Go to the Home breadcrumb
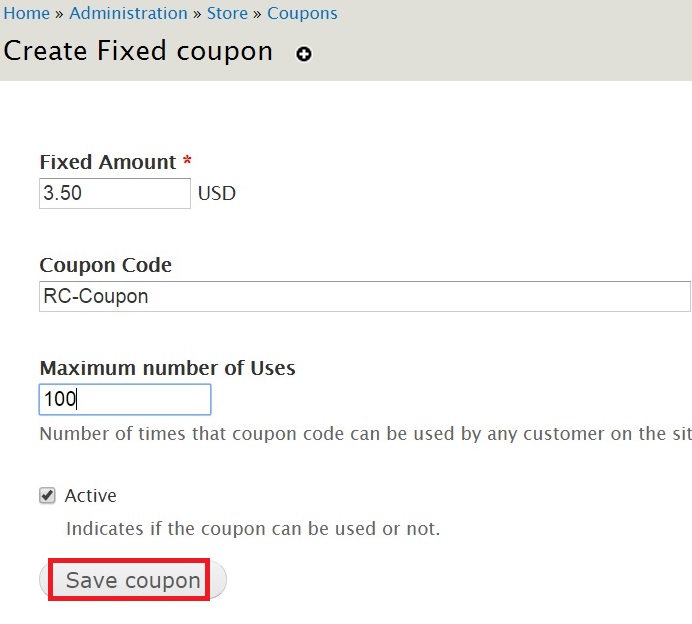Image resolution: width=692 pixels, height=624 pixels. (26, 13)
